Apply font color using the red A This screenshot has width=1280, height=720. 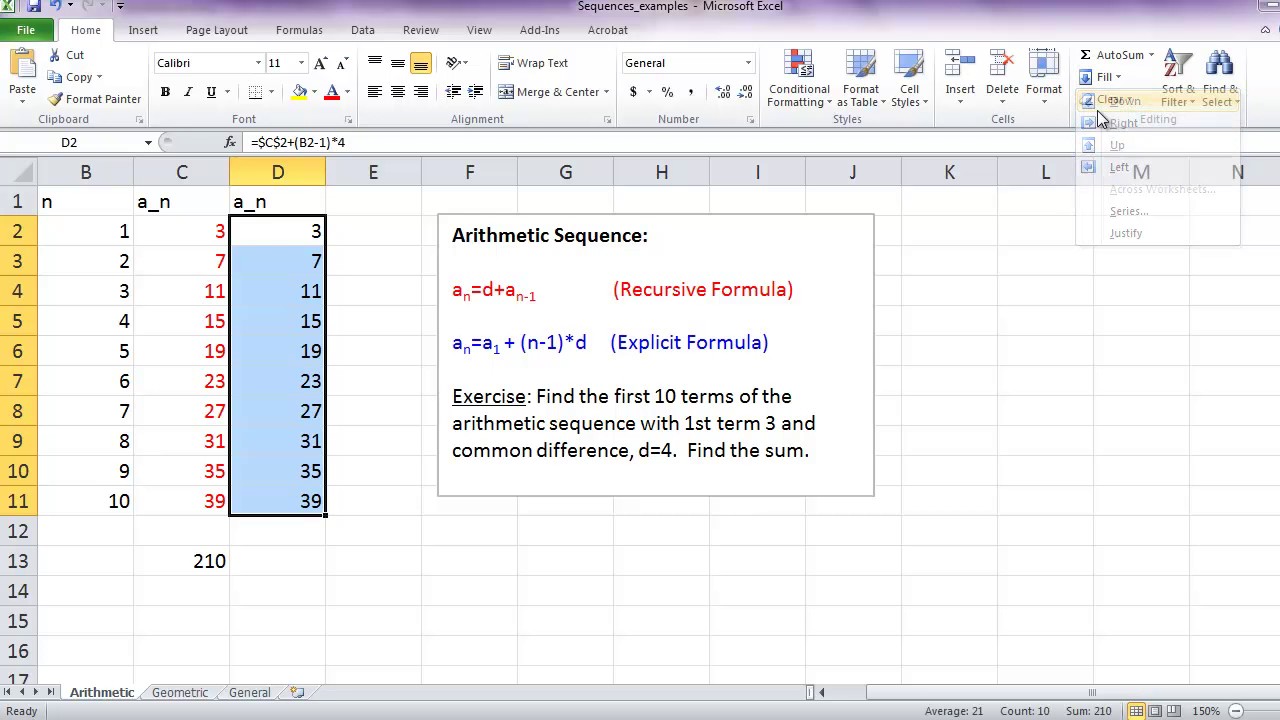(x=332, y=92)
